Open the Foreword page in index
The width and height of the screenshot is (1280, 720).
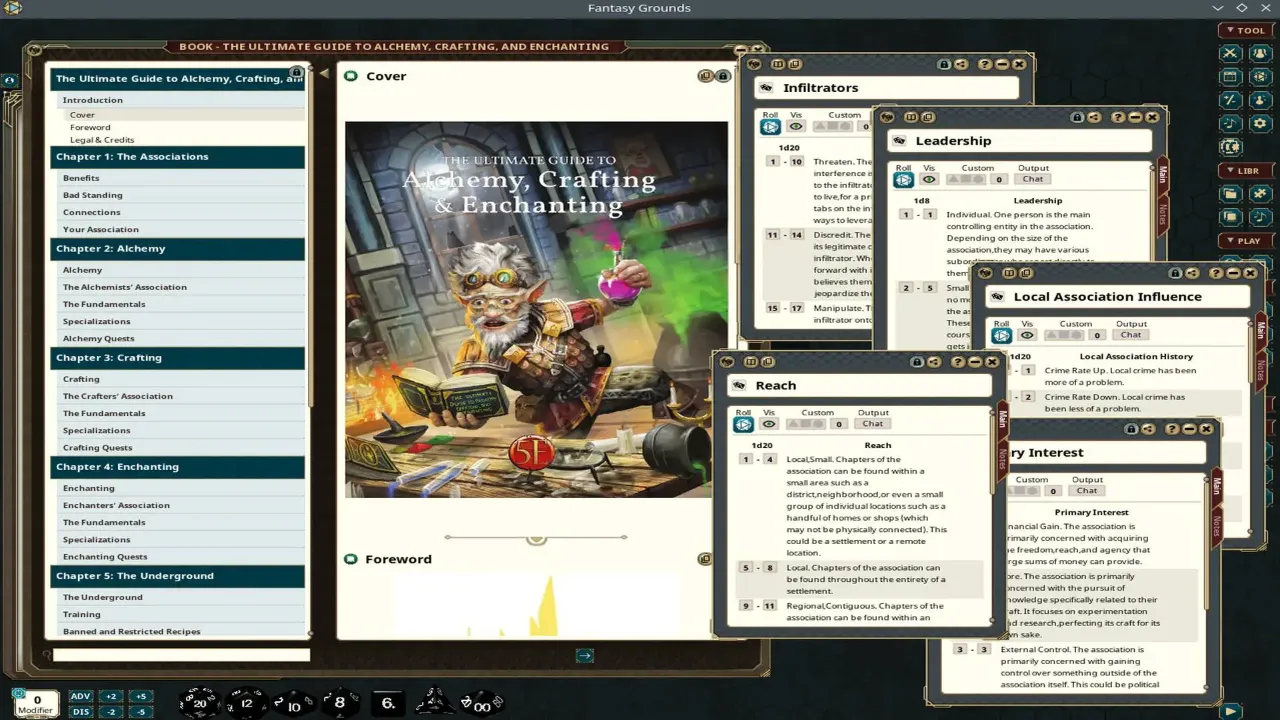90,127
